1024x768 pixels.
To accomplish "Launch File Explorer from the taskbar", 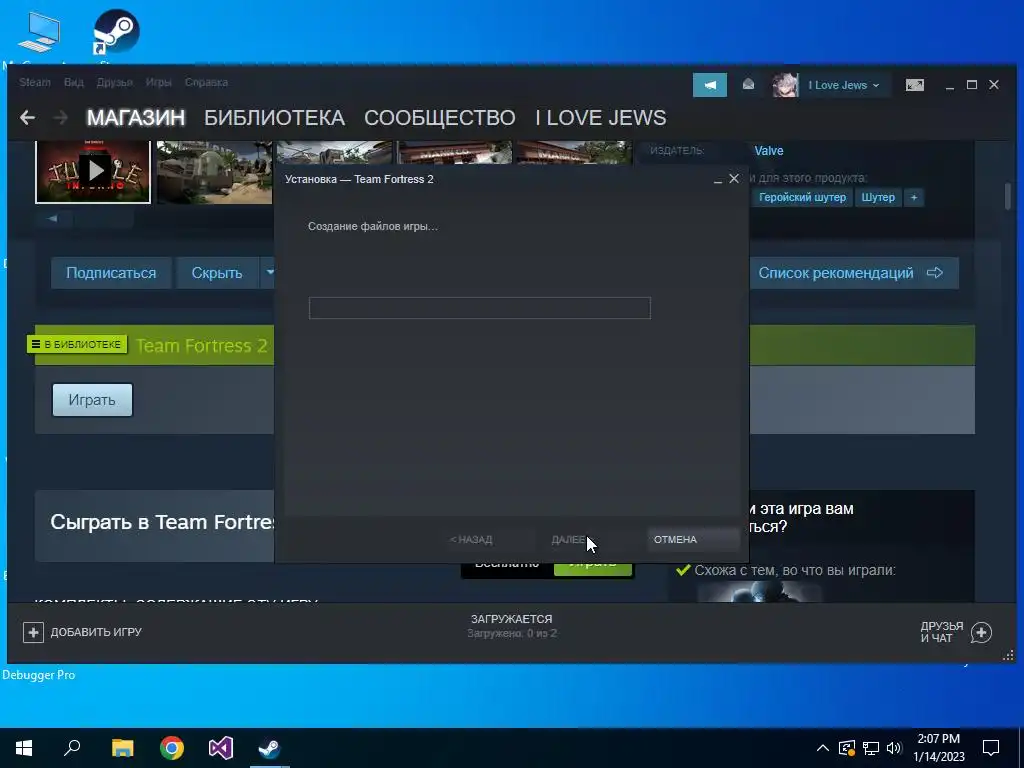I will pos(122,748).
